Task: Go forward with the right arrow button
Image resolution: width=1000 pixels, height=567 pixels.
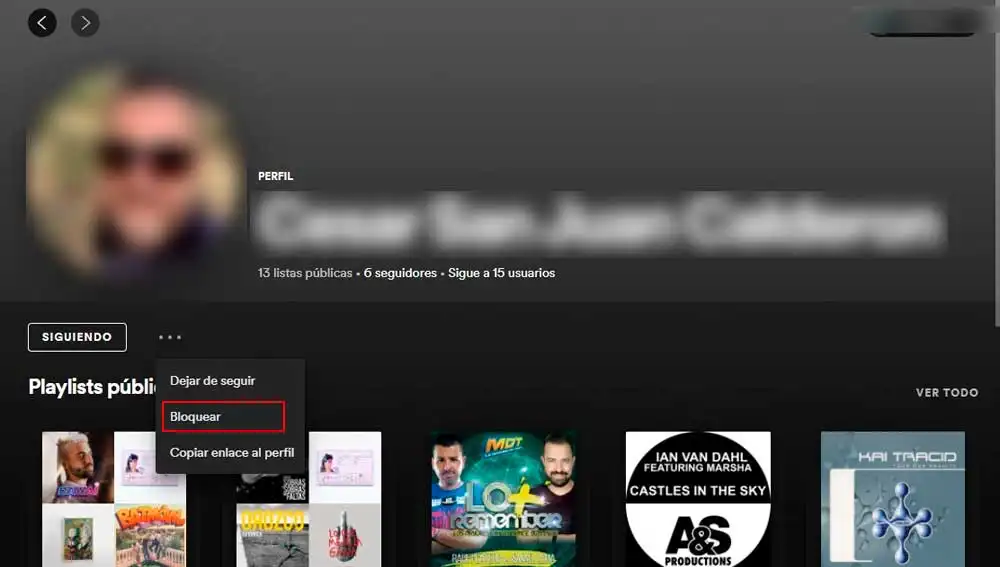Action: click(85, 23)
